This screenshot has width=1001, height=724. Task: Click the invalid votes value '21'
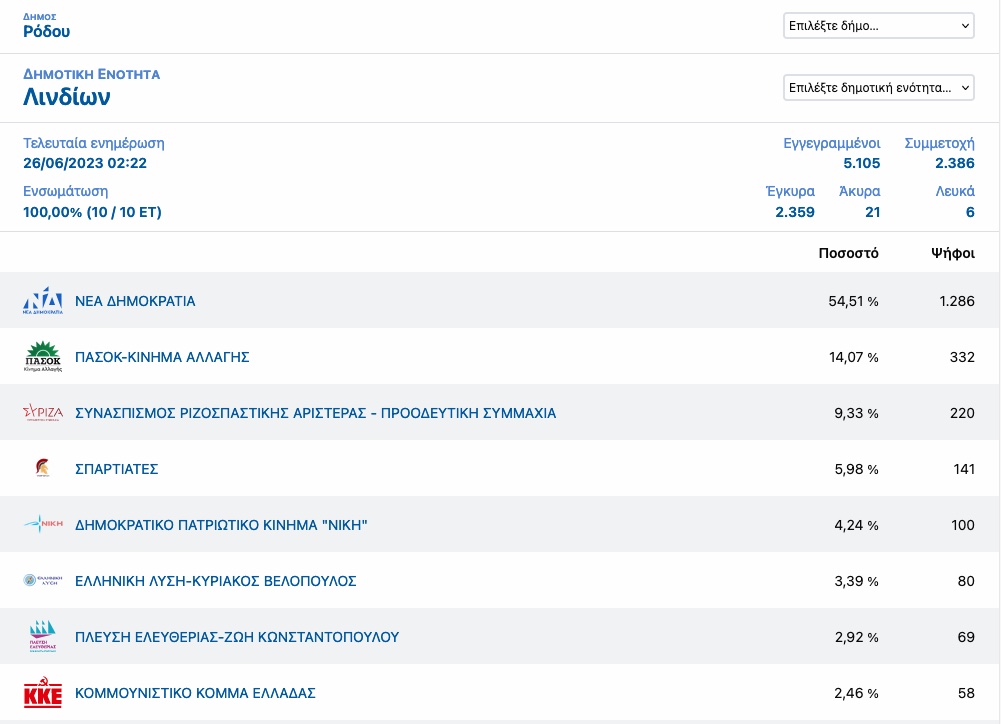[x=873, y=212]
